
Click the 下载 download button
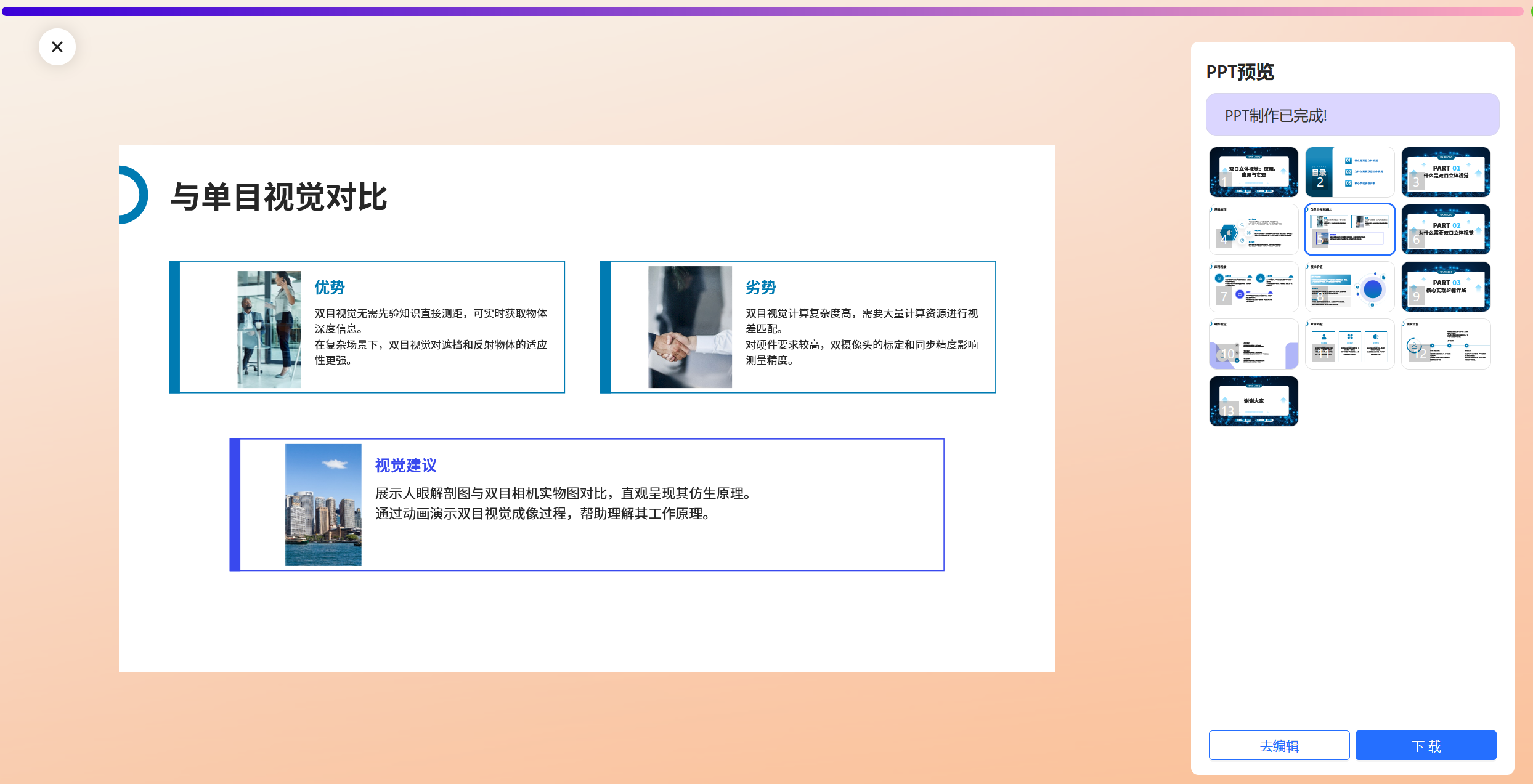(x=1425, y=745)
